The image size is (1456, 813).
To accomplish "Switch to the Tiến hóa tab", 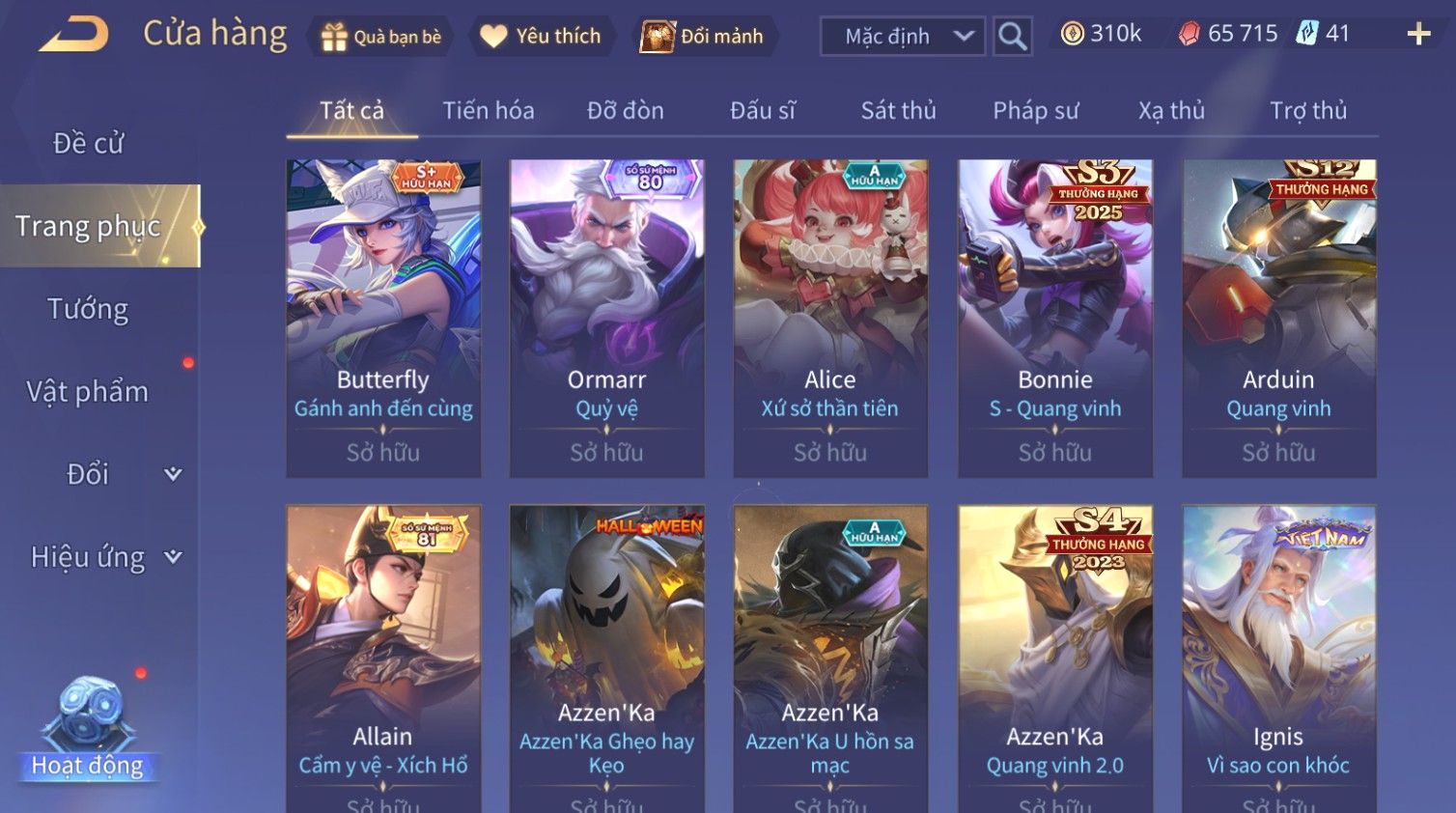I will 489,111.
